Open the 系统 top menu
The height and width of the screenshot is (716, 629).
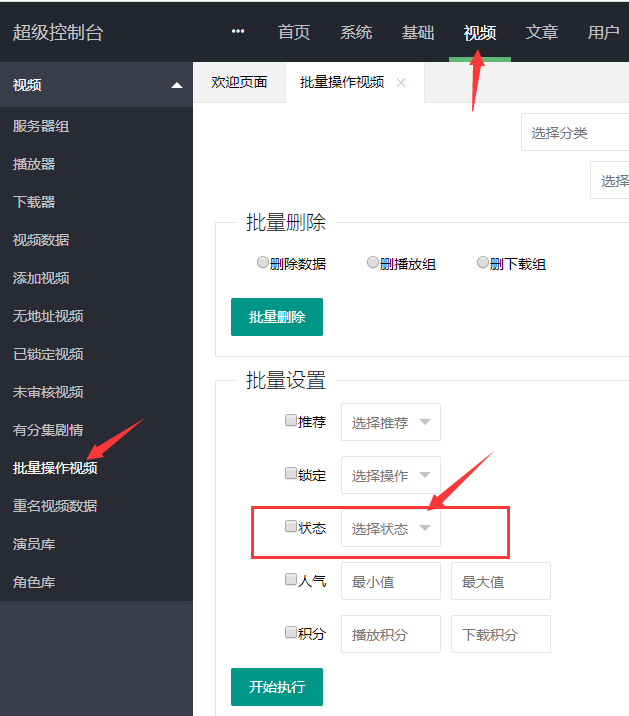pyautogui.click(x=356, y=32)
